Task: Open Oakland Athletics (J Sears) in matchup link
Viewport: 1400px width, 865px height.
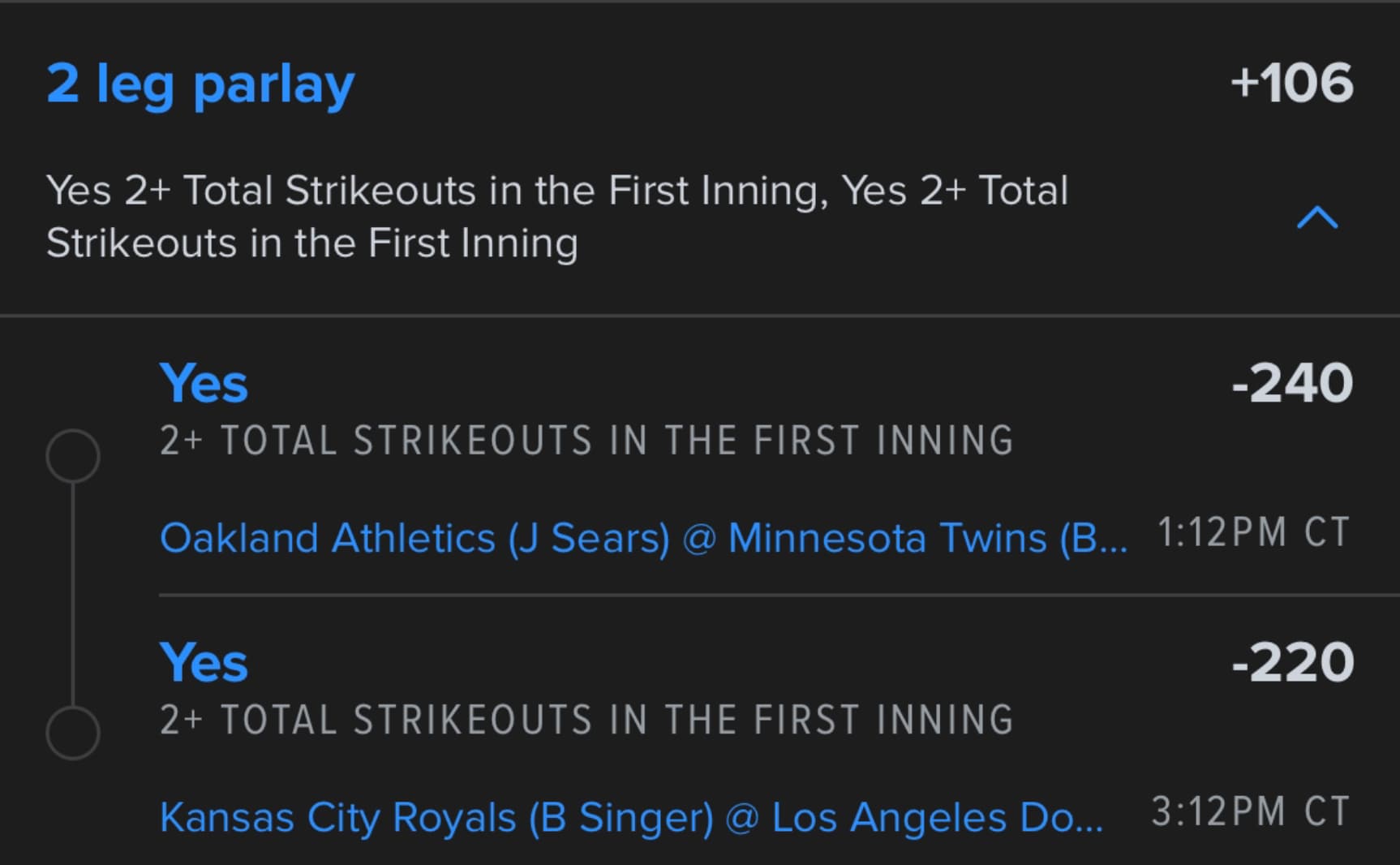Action: pyautogui.click(x=414, y=538)
